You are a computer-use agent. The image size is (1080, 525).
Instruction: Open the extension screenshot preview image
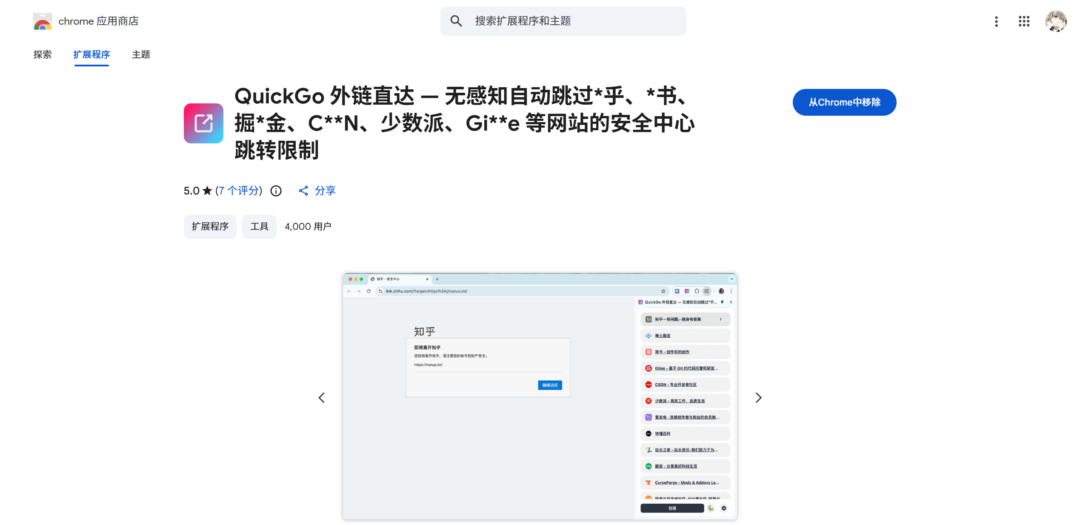tap(540, 396)
